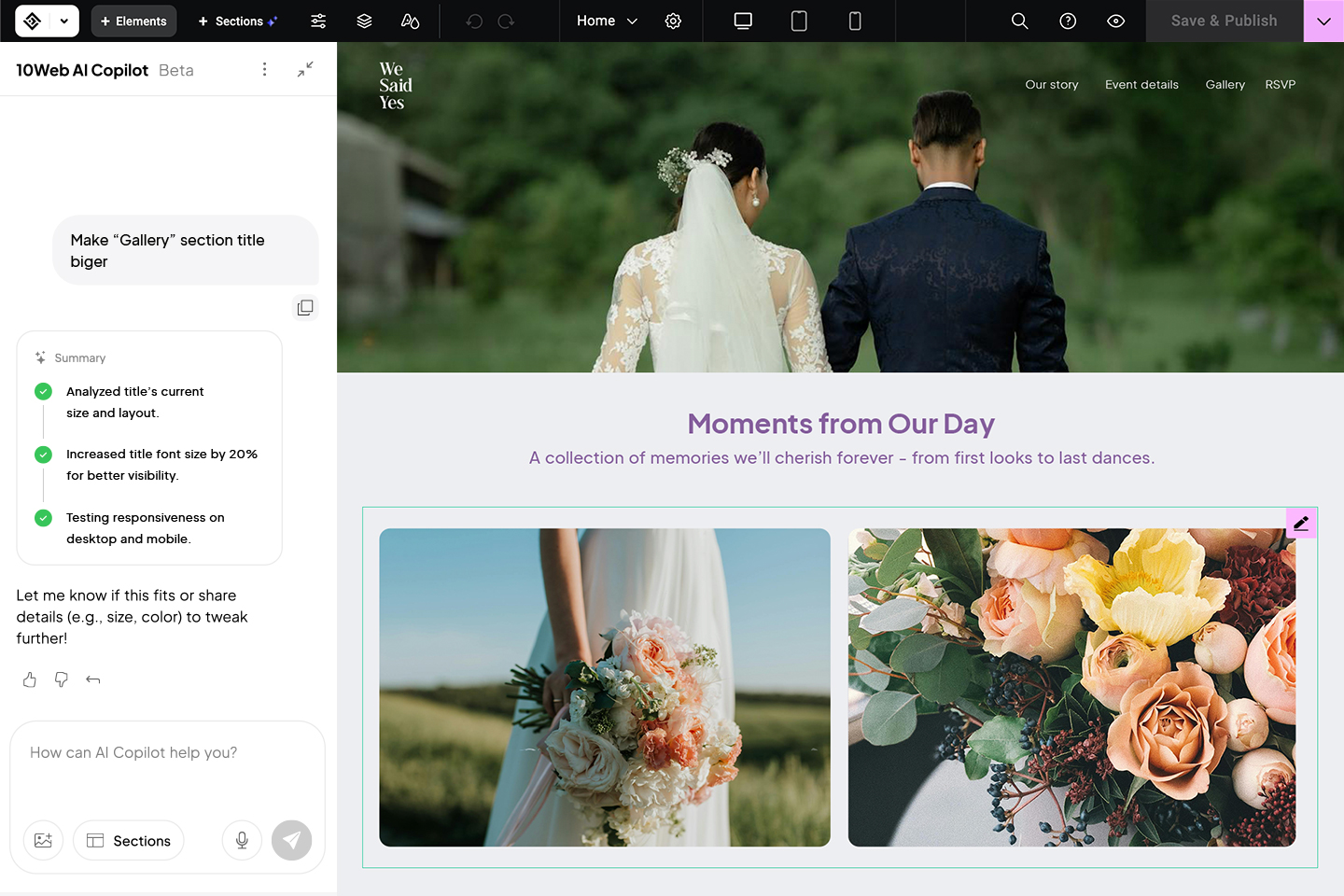Open the search tool in the top bar
Screen dimensions: 1344x896
tap(1018, 21)
